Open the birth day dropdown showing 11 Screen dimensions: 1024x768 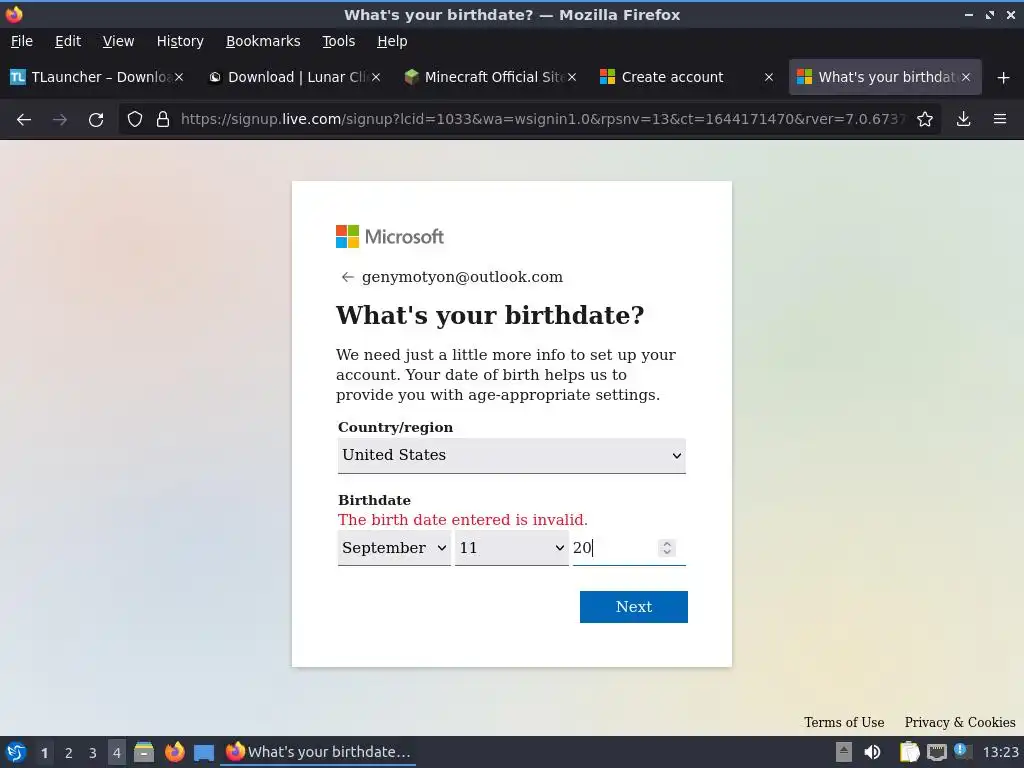511,548
